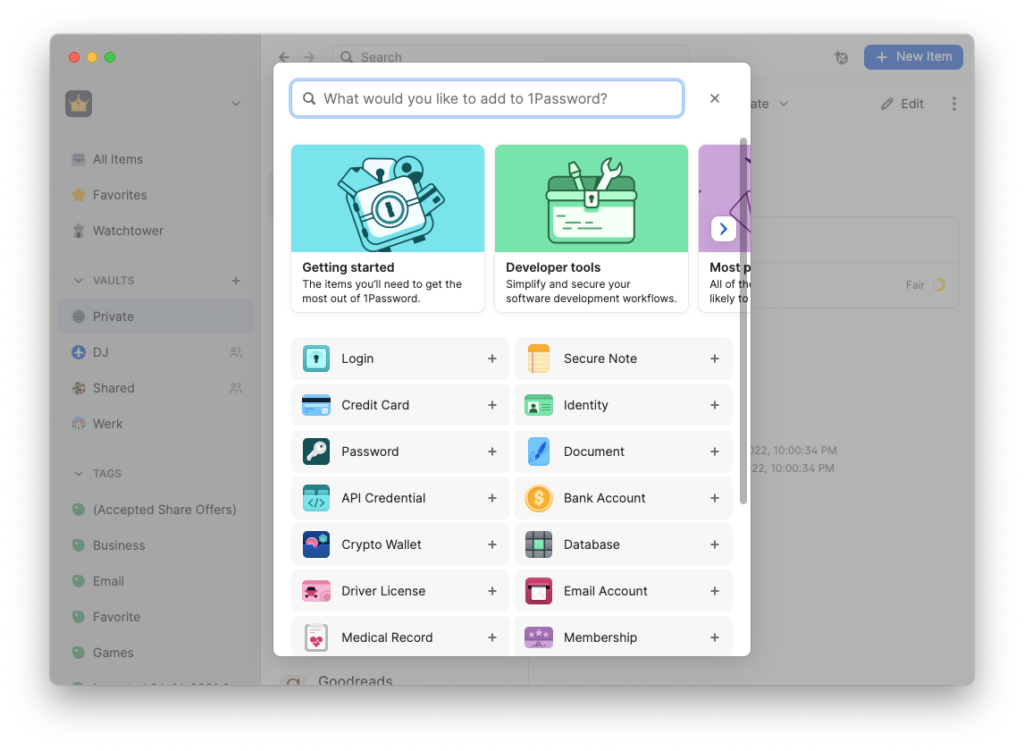
Task: Collapse the VAULTS section
Action: coord(79,280)
